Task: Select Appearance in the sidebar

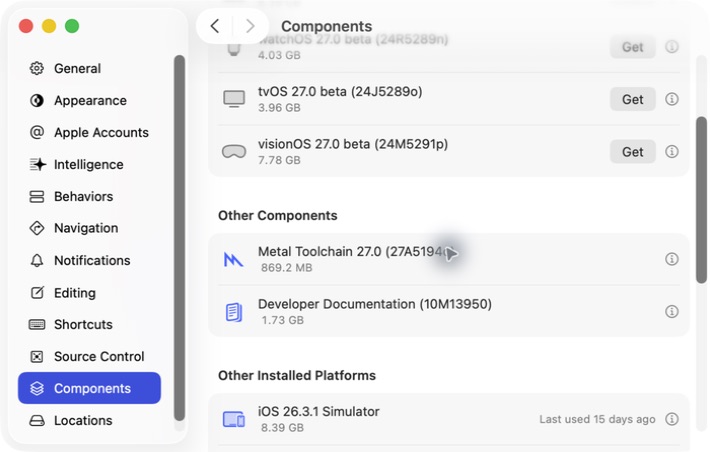Action: [89, 101]
